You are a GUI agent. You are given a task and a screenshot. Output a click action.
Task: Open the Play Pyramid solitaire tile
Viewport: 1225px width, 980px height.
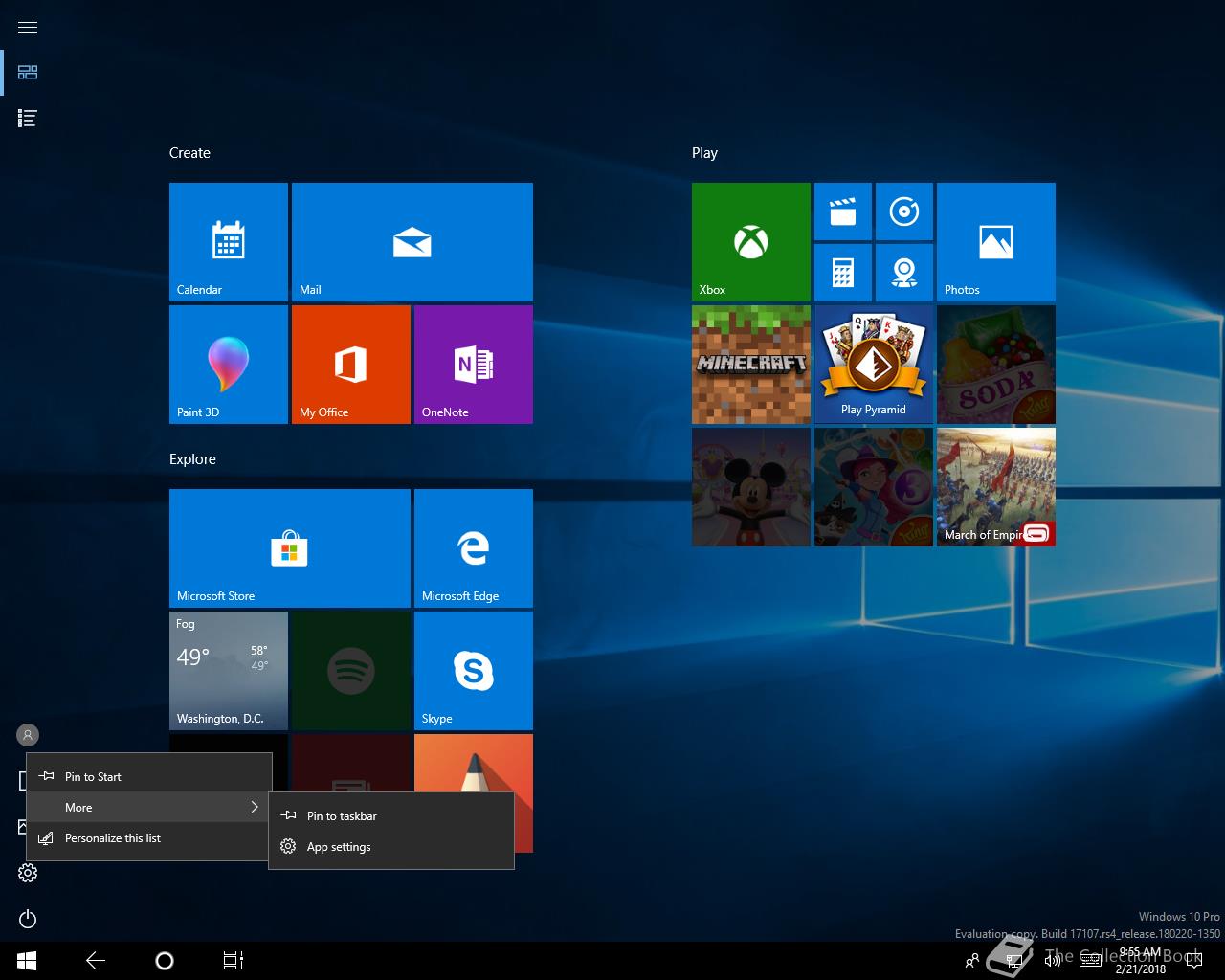coord(874,365)
